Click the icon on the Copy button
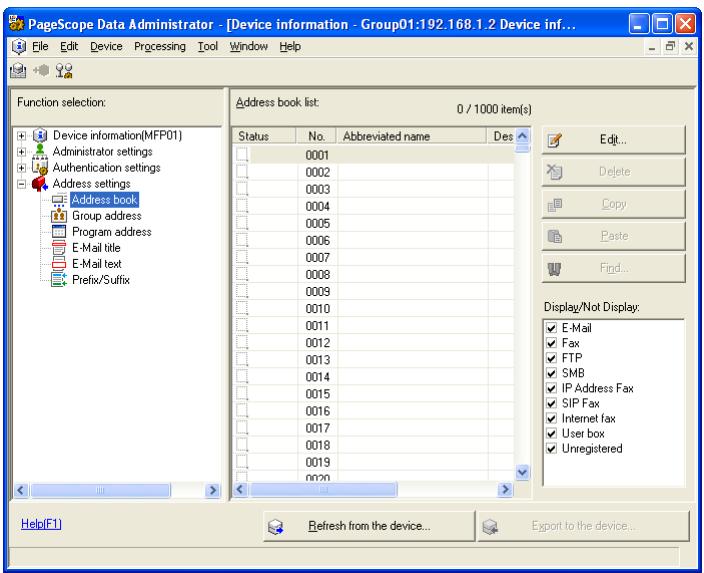This screenshot has width=704, height=573. (x=554, y=204)
